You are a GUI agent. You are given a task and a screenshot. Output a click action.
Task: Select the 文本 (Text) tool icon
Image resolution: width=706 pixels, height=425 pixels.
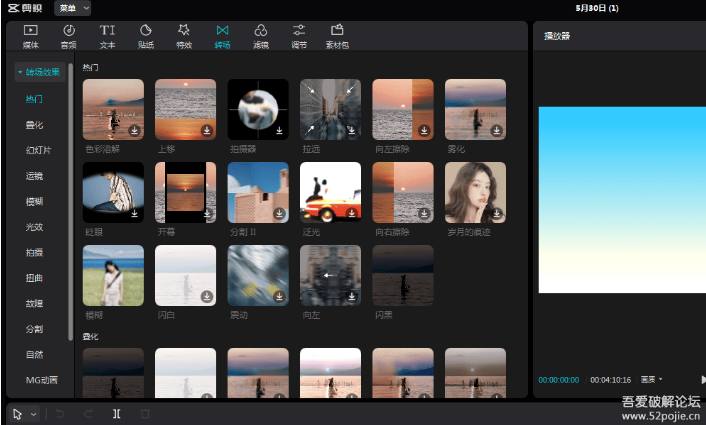point(107,31)
